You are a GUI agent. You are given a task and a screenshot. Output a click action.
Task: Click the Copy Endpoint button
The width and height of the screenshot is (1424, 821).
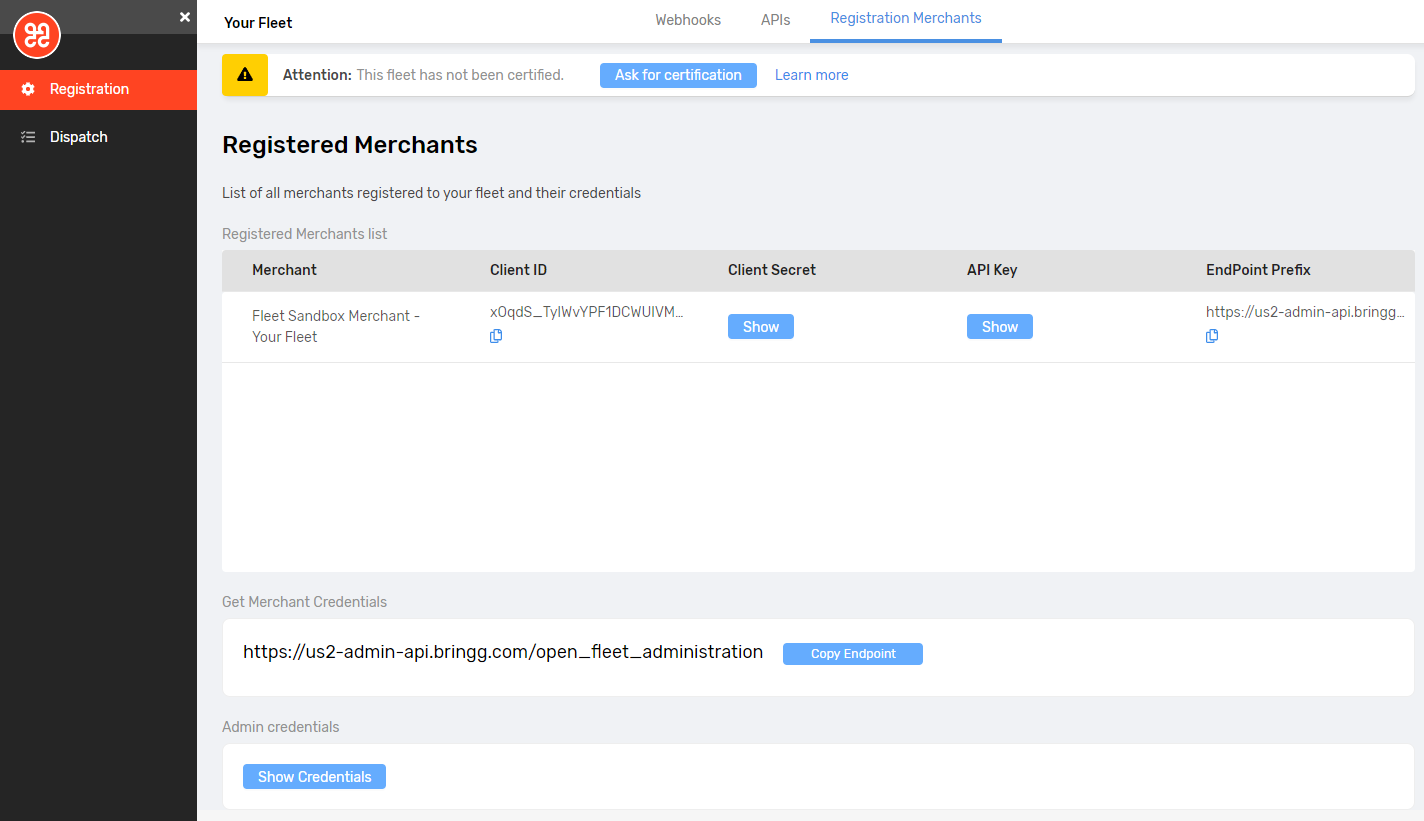click(x=853, y=654)
